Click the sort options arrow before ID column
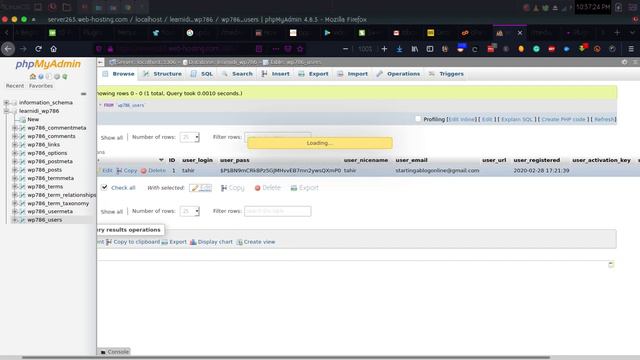Image resolution: width=640 pixels, height=360 pixels. click(161, 160)
